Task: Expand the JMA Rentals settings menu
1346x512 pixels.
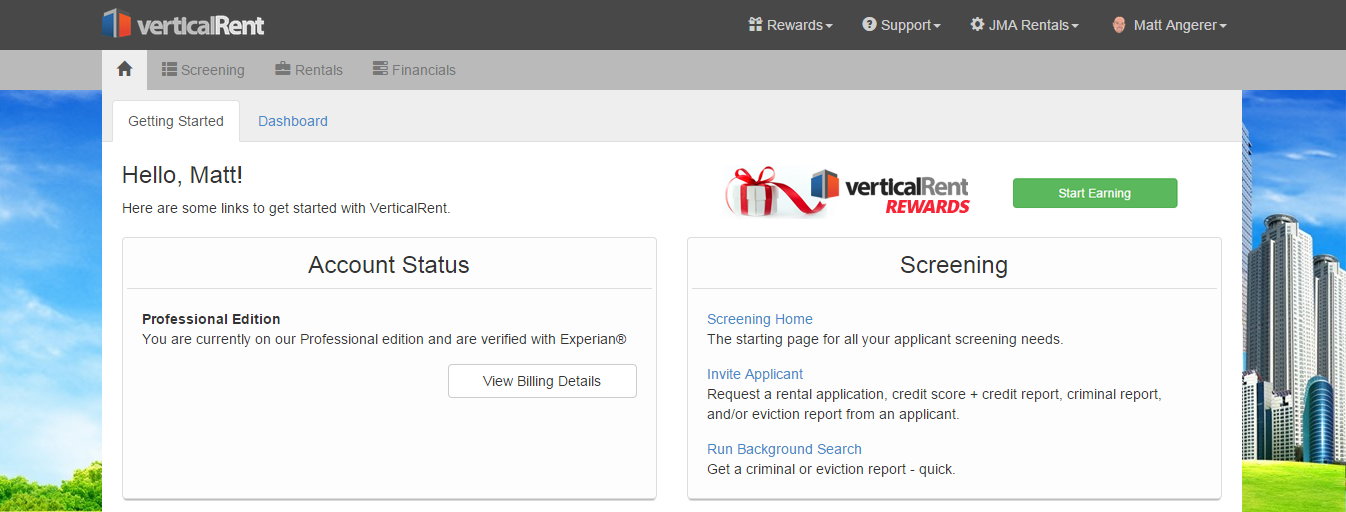Action: pyautogui.click(x=1024, y=25)
